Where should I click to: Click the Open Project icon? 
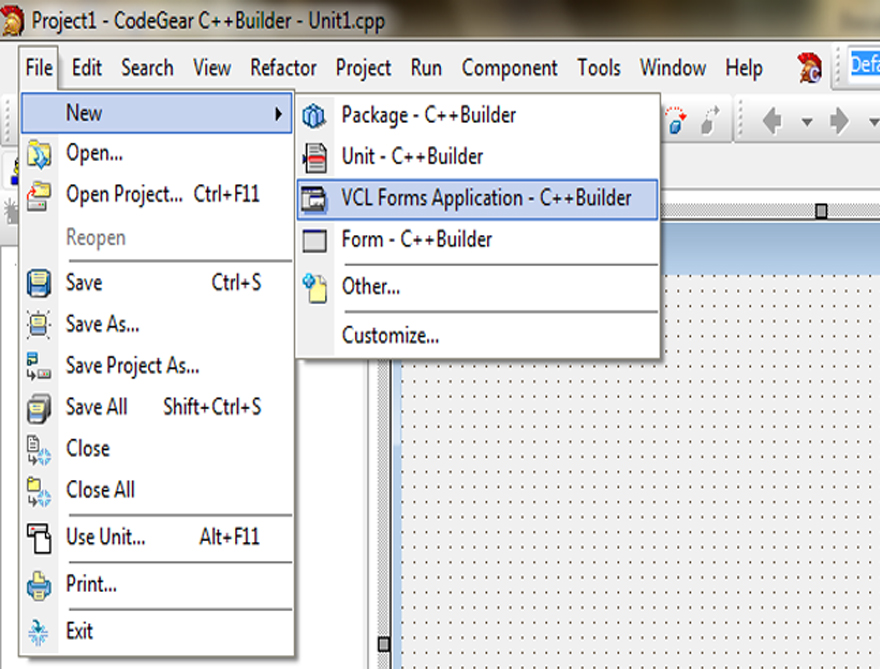click(39, 196)
